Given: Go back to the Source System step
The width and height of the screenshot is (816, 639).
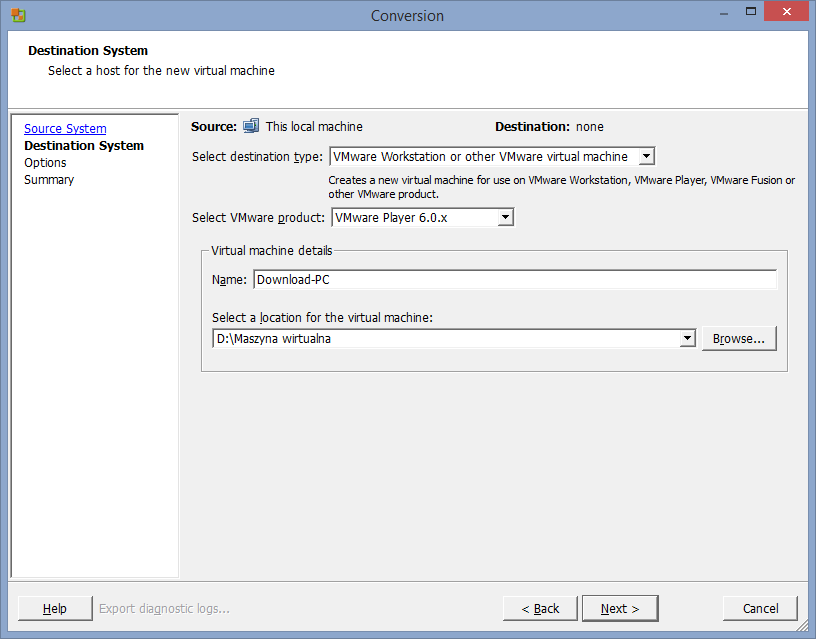Looking at the screenshot, I should [x=65, y=129].
